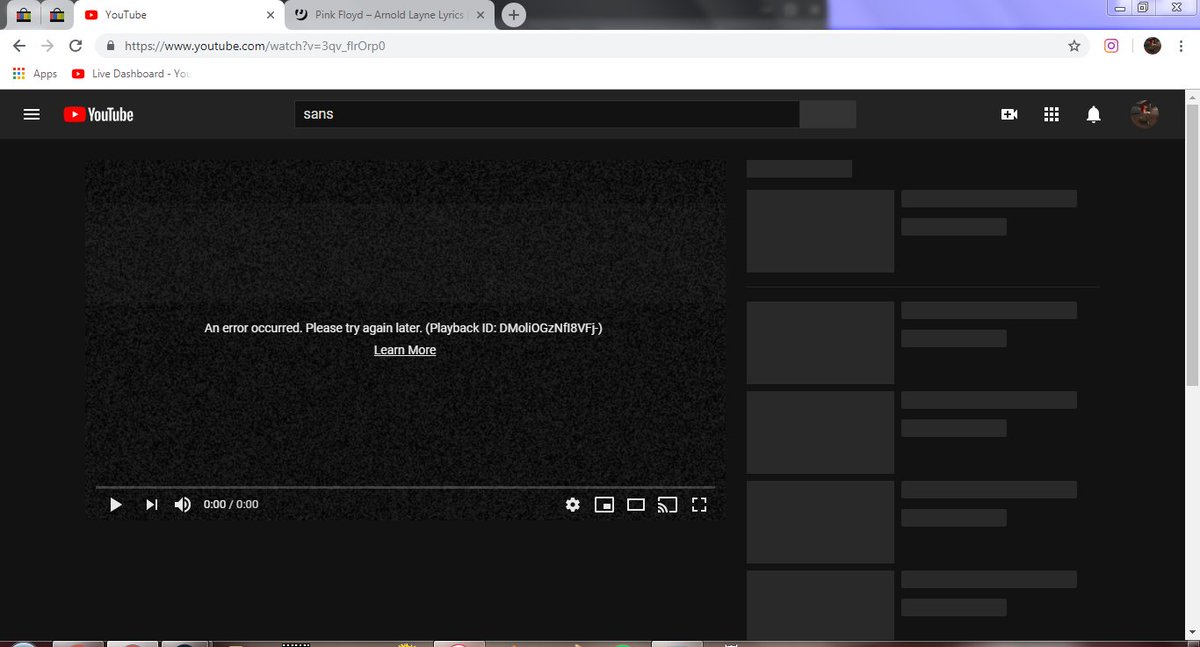Switch to the first pinned tab
Image resolution: width=1200 pixels, height=647 pixels.
23,15
